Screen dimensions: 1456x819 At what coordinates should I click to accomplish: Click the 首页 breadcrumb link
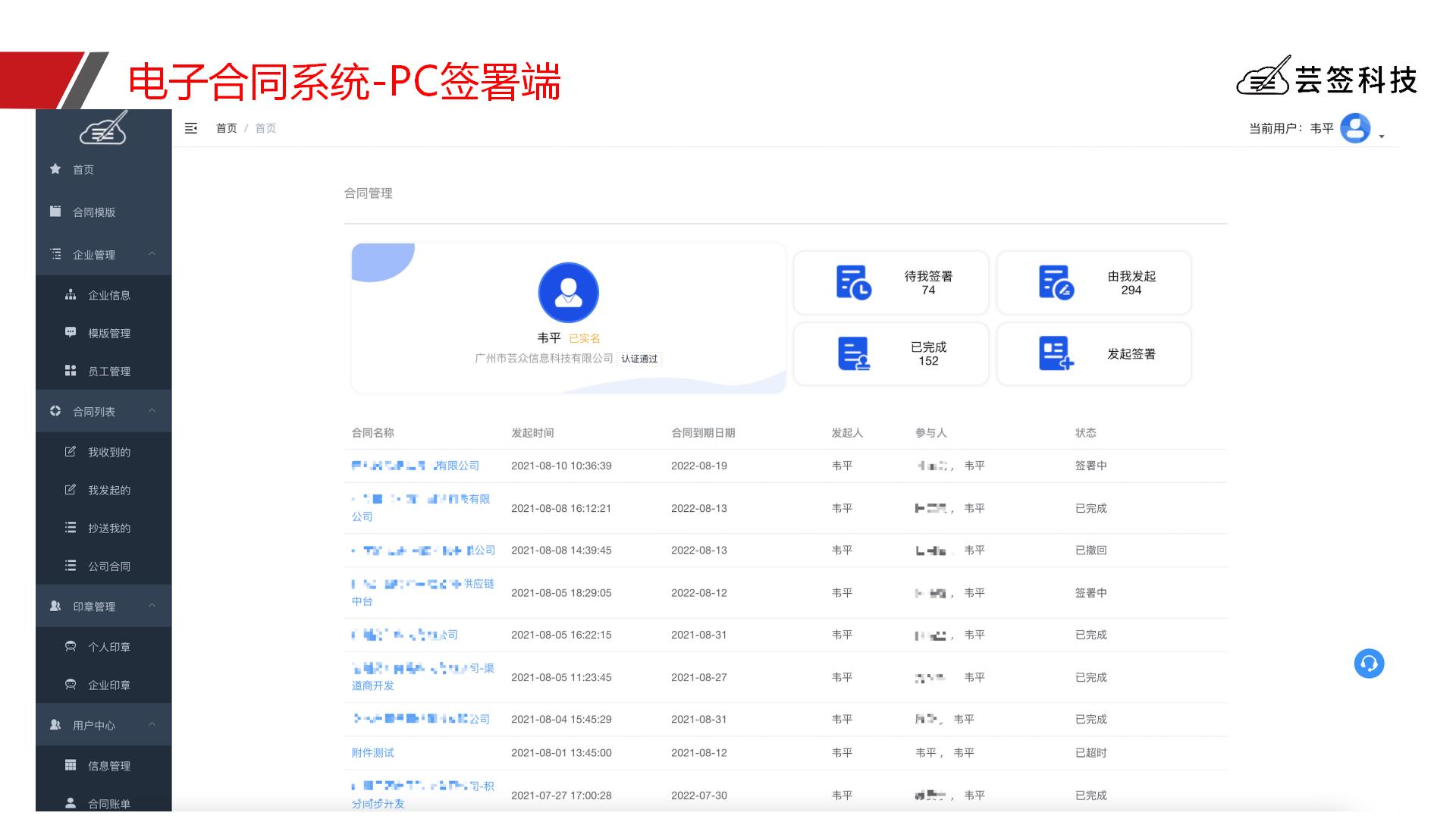(226, 128)
